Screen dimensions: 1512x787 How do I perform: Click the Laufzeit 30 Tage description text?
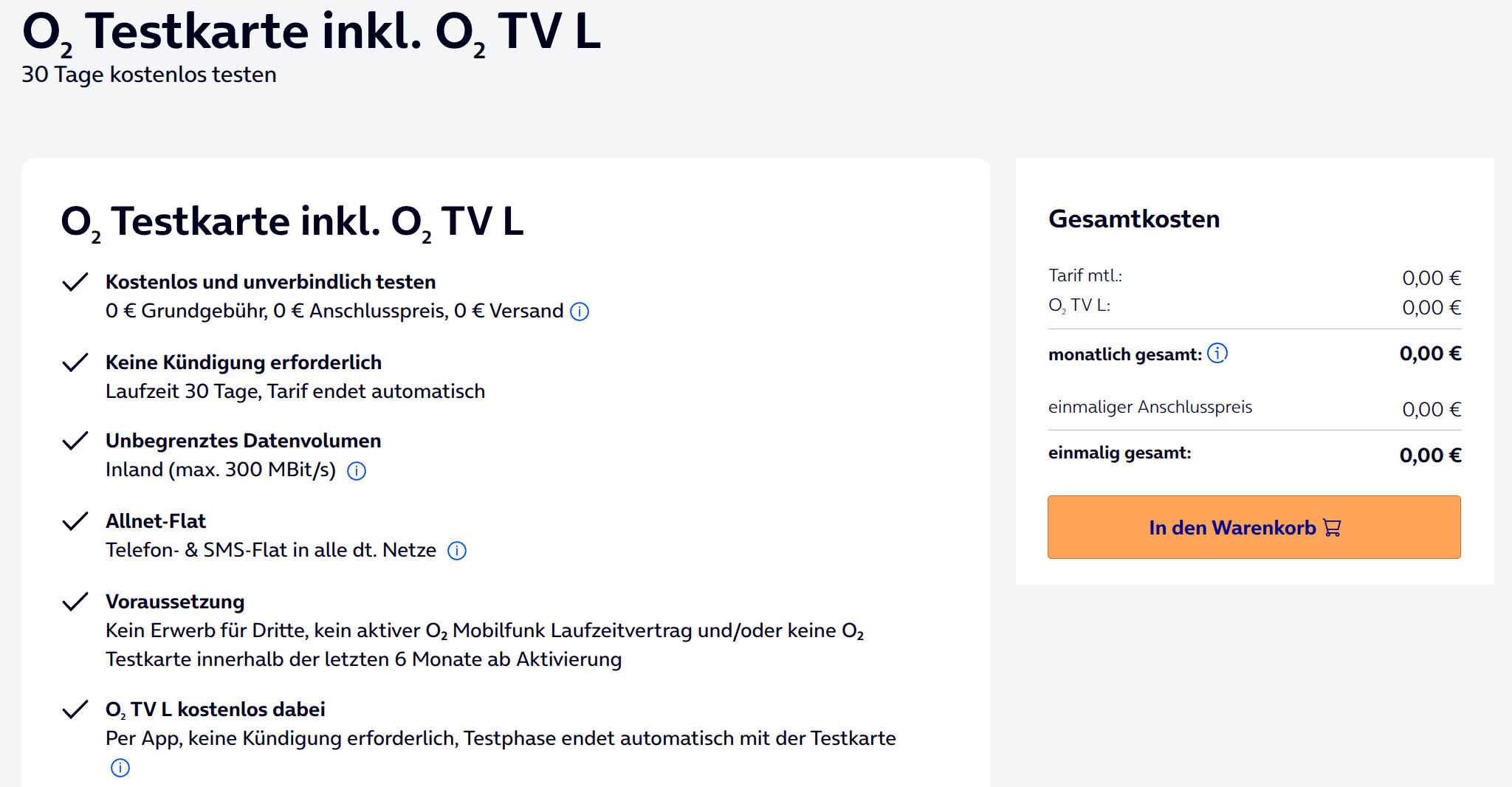coord(295,391)
